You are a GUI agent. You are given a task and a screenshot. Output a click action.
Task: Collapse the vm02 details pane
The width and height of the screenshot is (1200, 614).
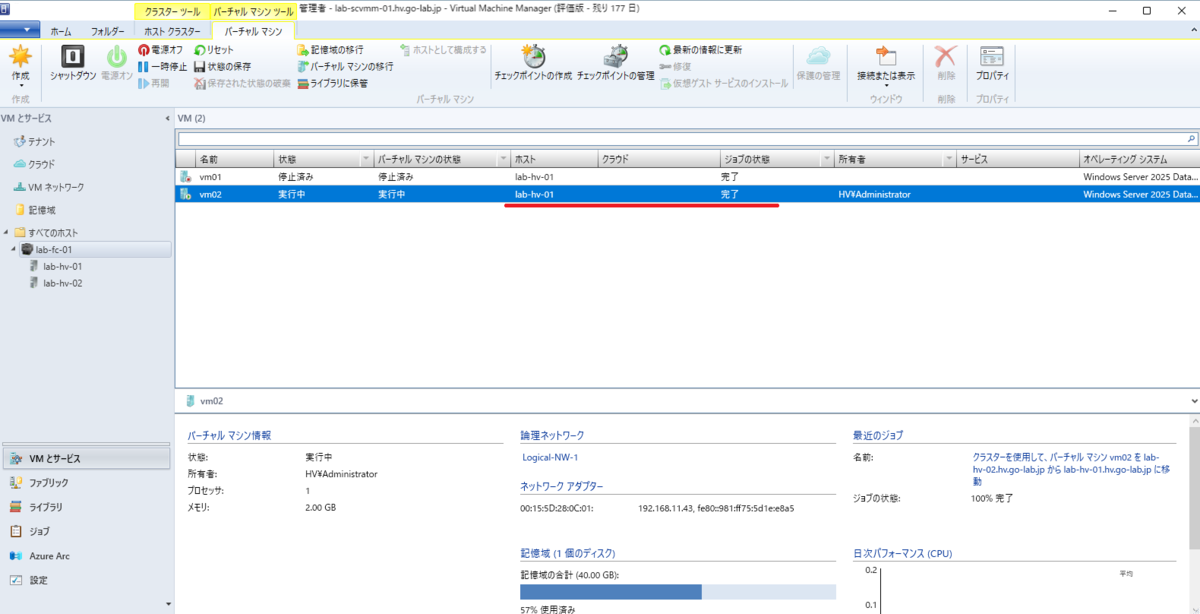pos(1193,400)
